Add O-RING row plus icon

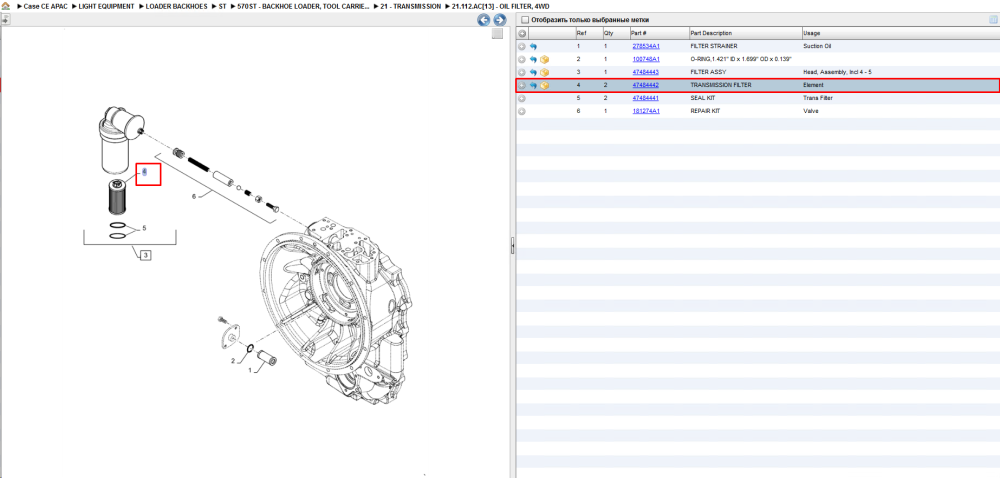point(521,59)
